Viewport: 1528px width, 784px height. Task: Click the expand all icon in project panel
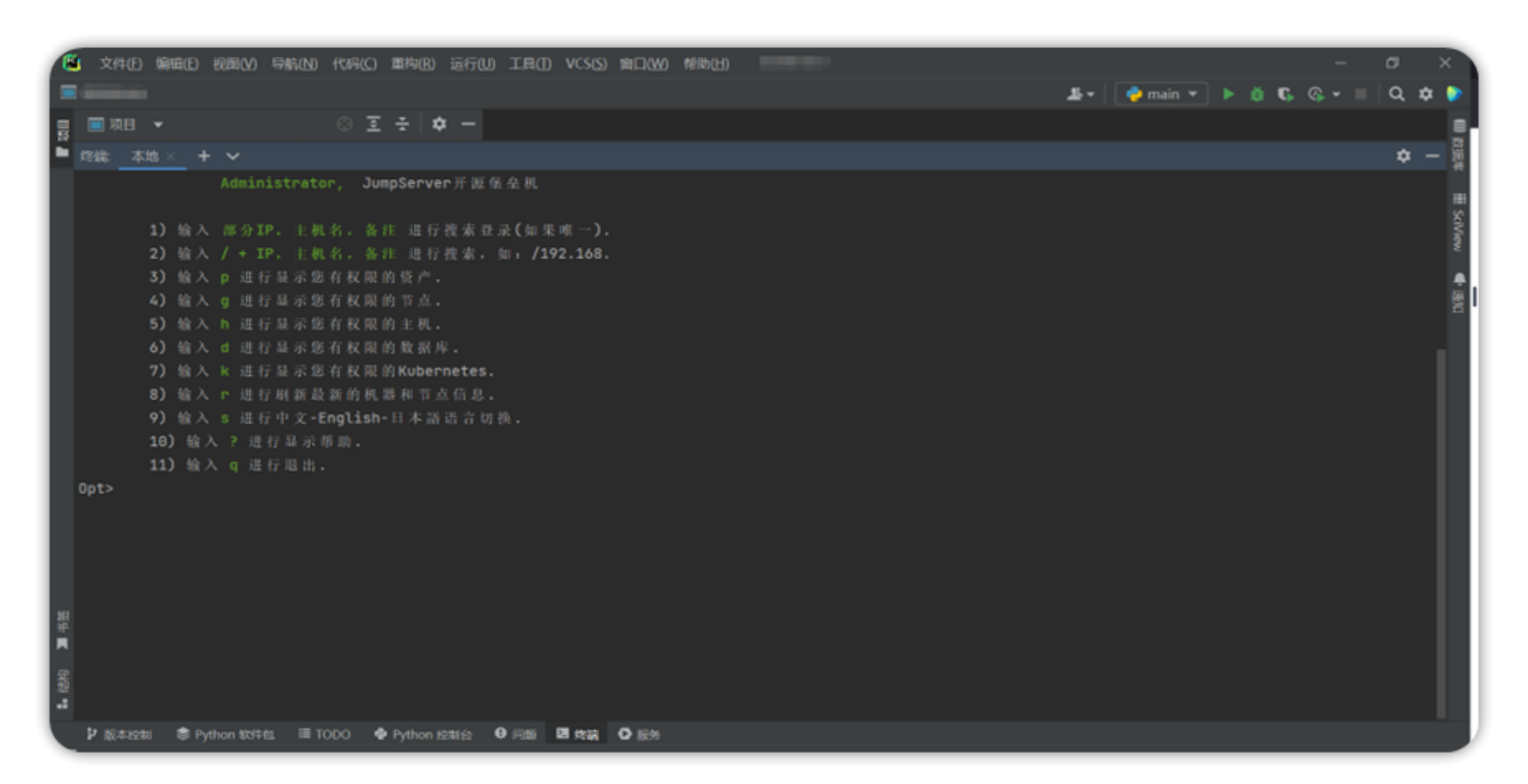(373, 124)
